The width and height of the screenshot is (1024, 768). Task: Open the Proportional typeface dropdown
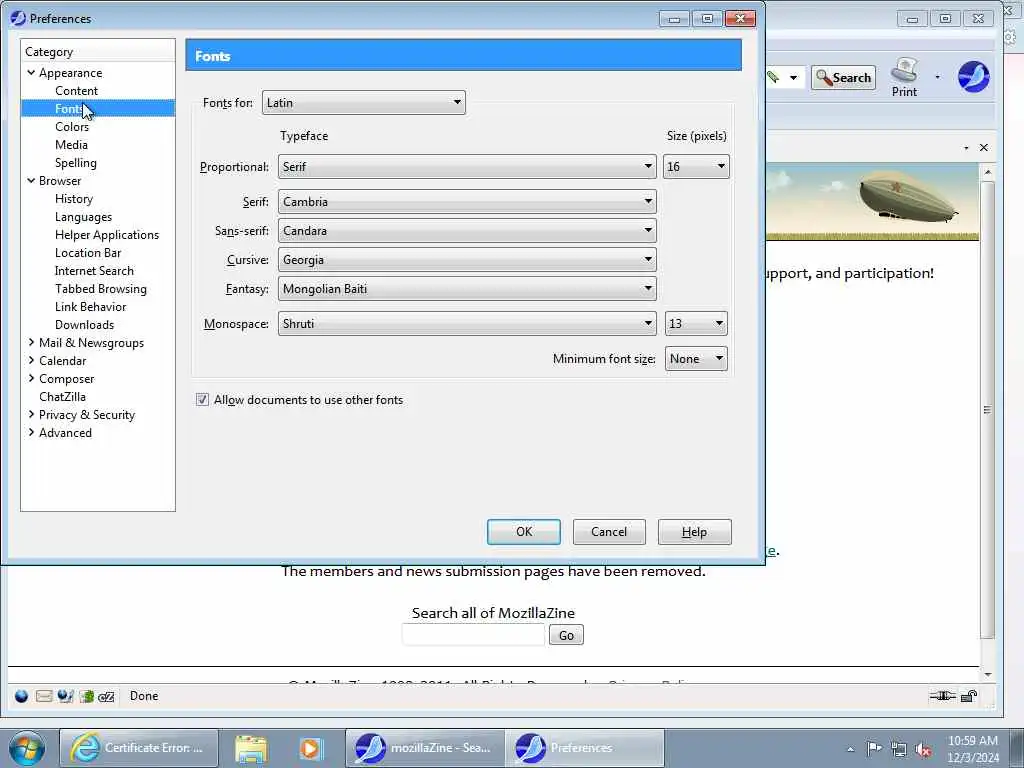467,167
